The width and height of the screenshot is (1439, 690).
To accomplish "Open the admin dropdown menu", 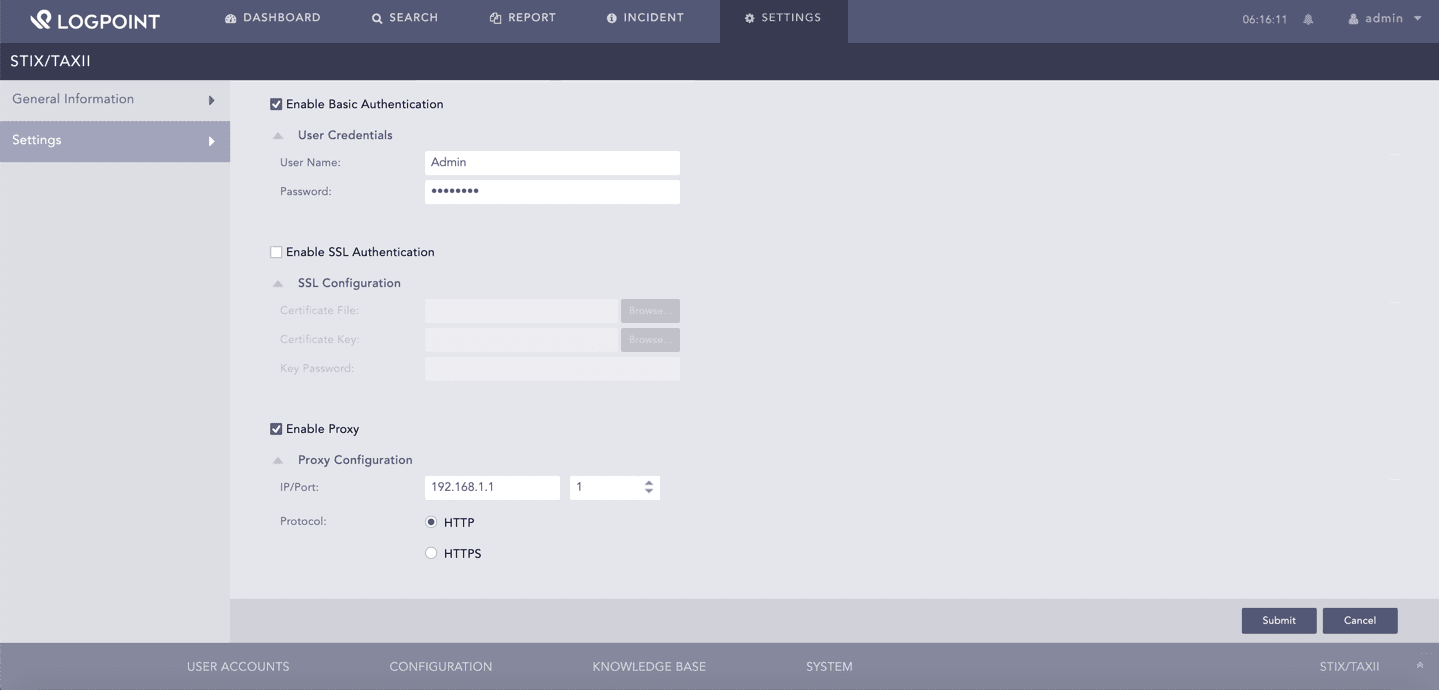I will coord(1417,17).
